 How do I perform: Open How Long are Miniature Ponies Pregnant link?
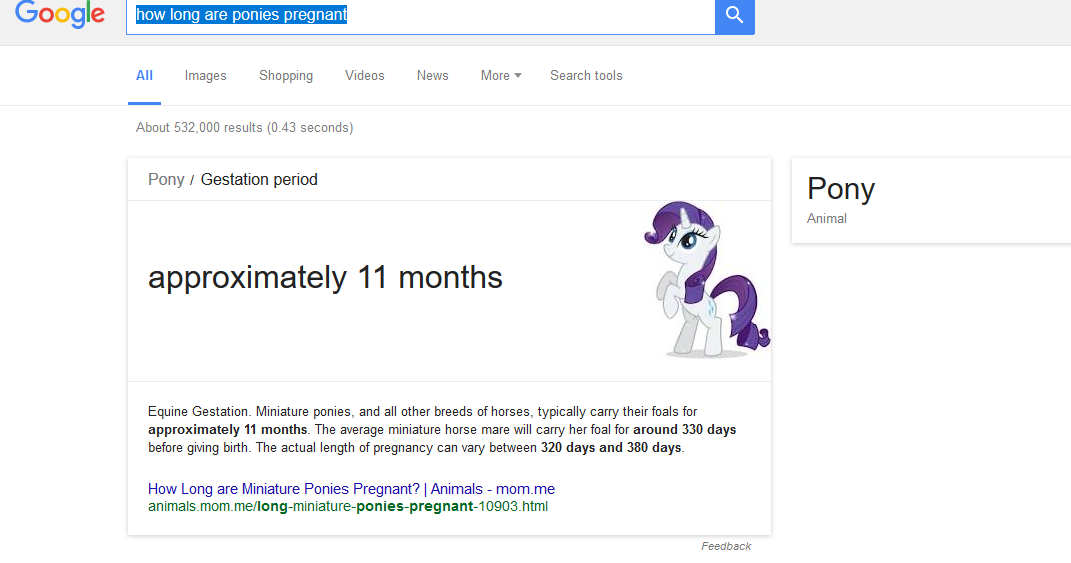point(351,489)
